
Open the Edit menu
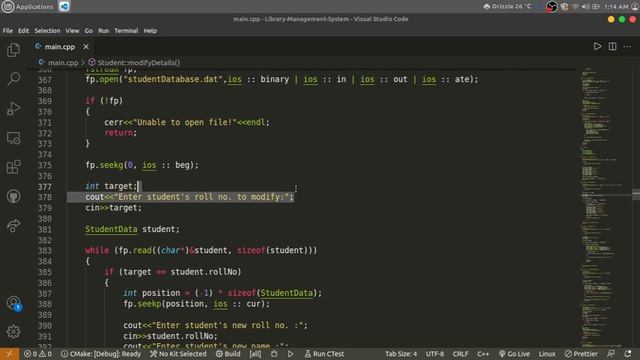23,31
